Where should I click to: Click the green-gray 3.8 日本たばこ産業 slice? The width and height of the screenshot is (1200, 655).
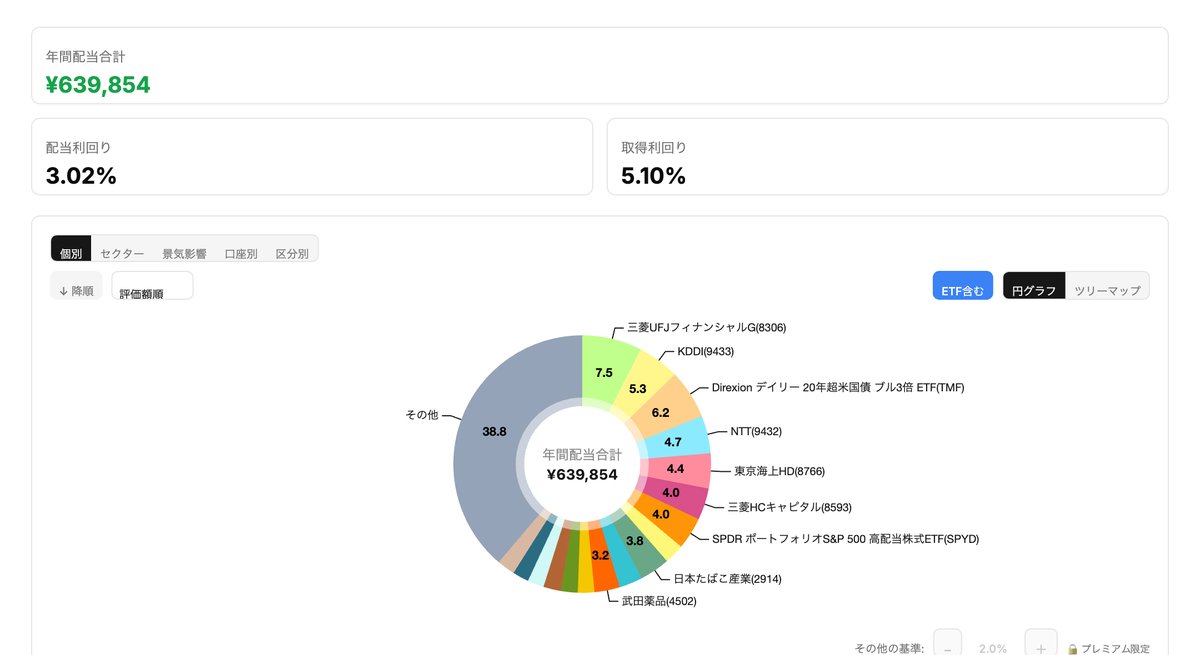tap(635, 541)
